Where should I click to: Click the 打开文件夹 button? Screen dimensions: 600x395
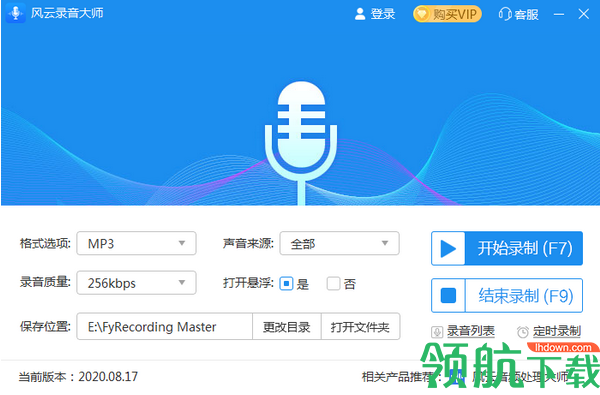[360, 326]
